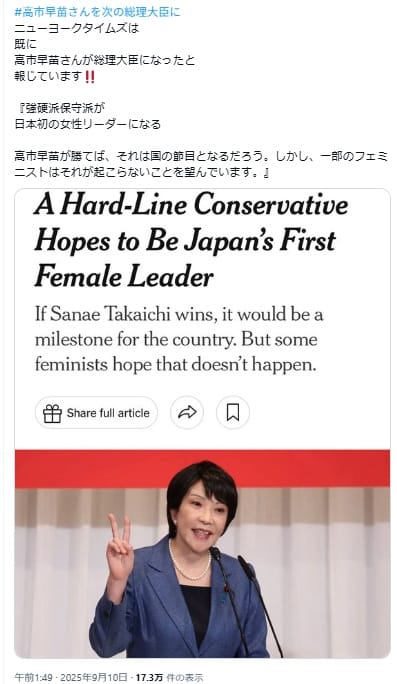This screenshot has width=397, height=684.
Task: Click the 高市早苗が勝てば paragraph text
Action: click(201, 165)
